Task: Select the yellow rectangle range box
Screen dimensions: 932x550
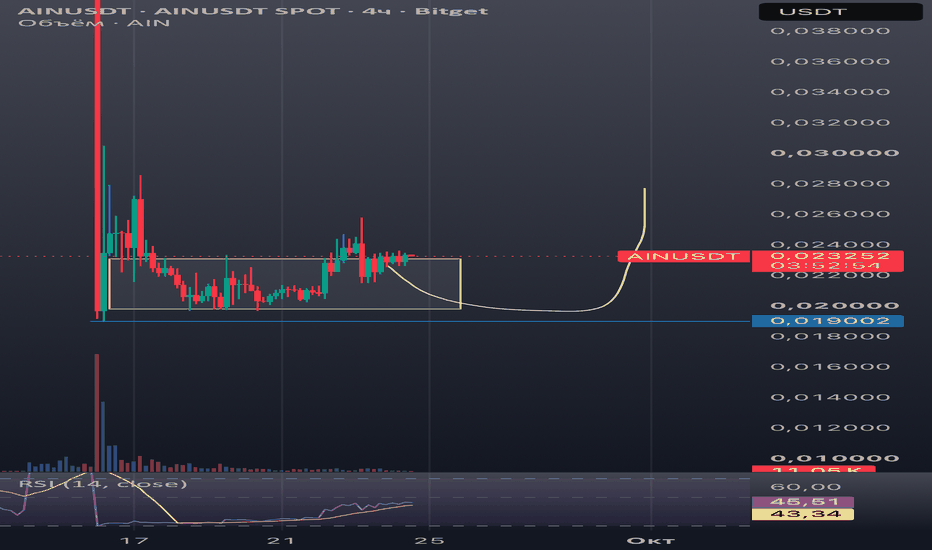Action: coord(285,284)
